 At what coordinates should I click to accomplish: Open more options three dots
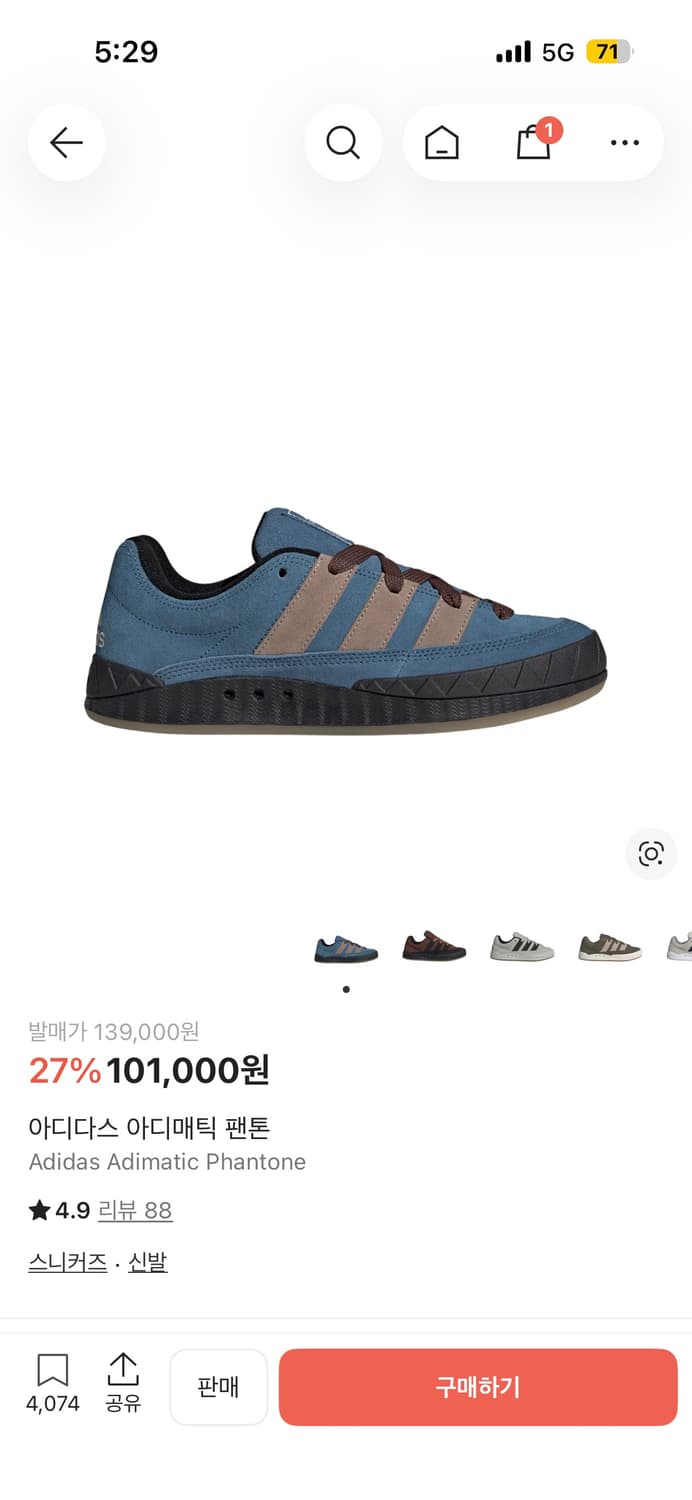pos(625,143)
